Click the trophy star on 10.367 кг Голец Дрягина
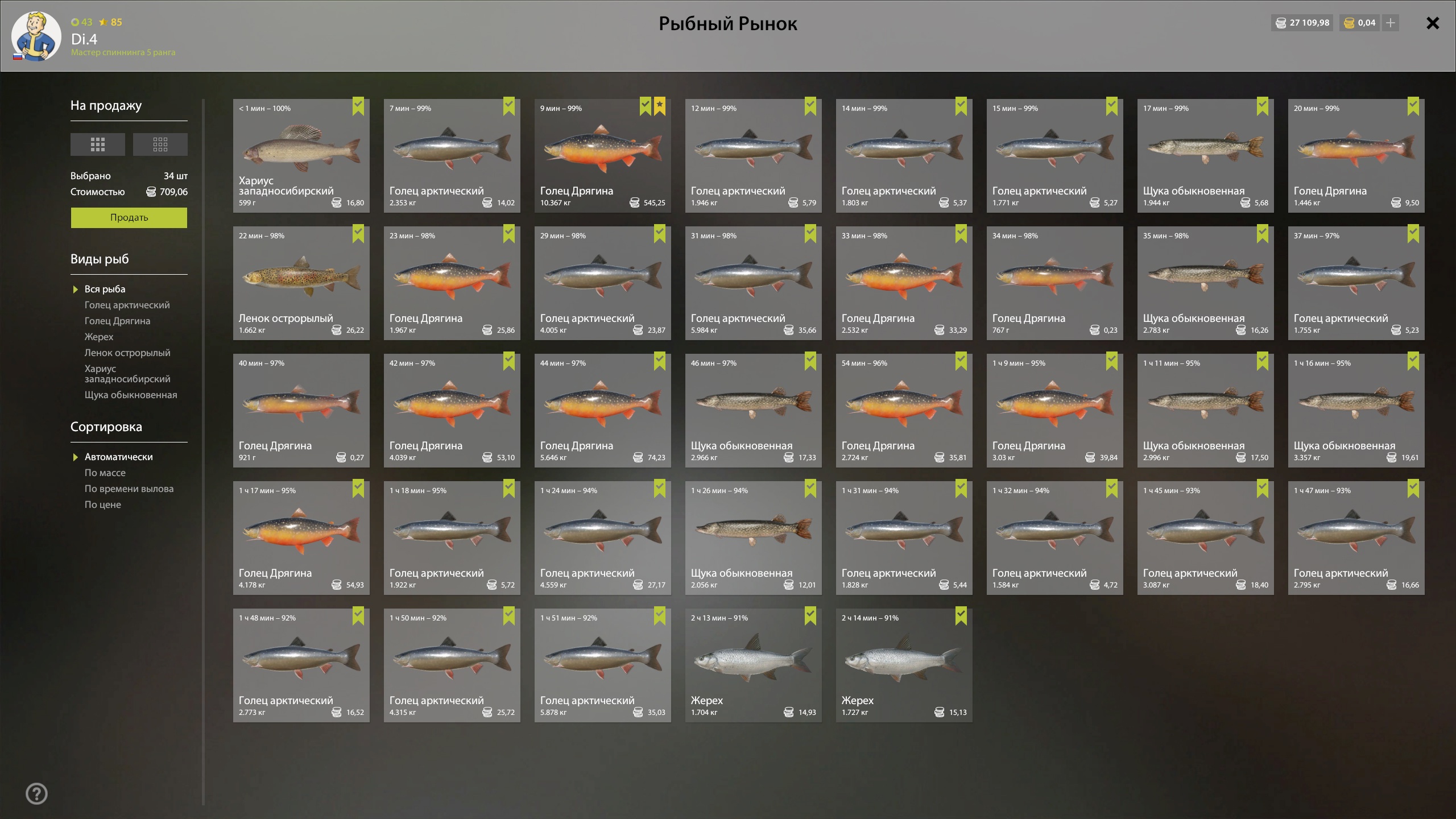This screenshot has height=819, width=1456. pyautogui.click(x=660, y=106)
